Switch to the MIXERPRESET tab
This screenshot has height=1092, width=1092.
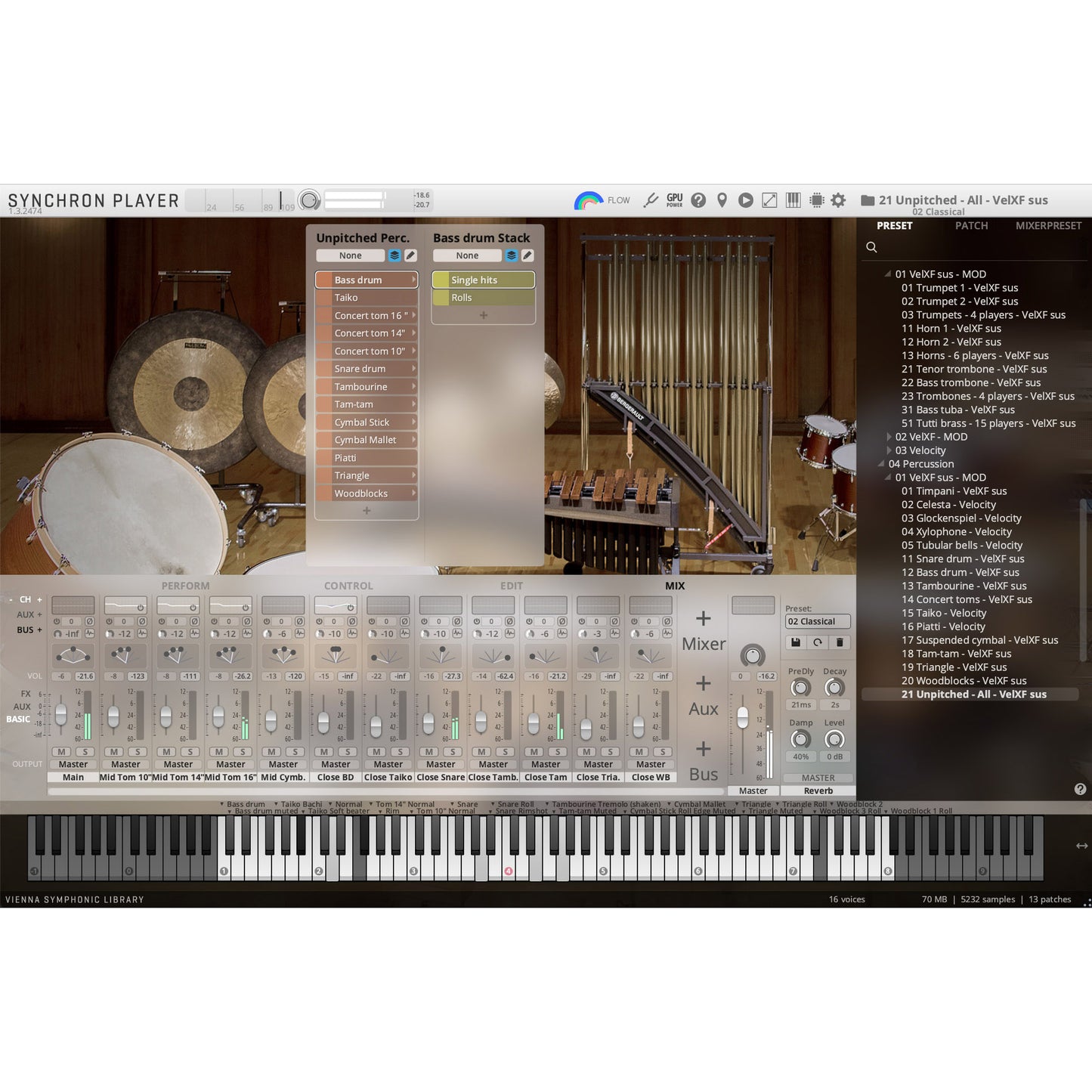click(1048, 225)
